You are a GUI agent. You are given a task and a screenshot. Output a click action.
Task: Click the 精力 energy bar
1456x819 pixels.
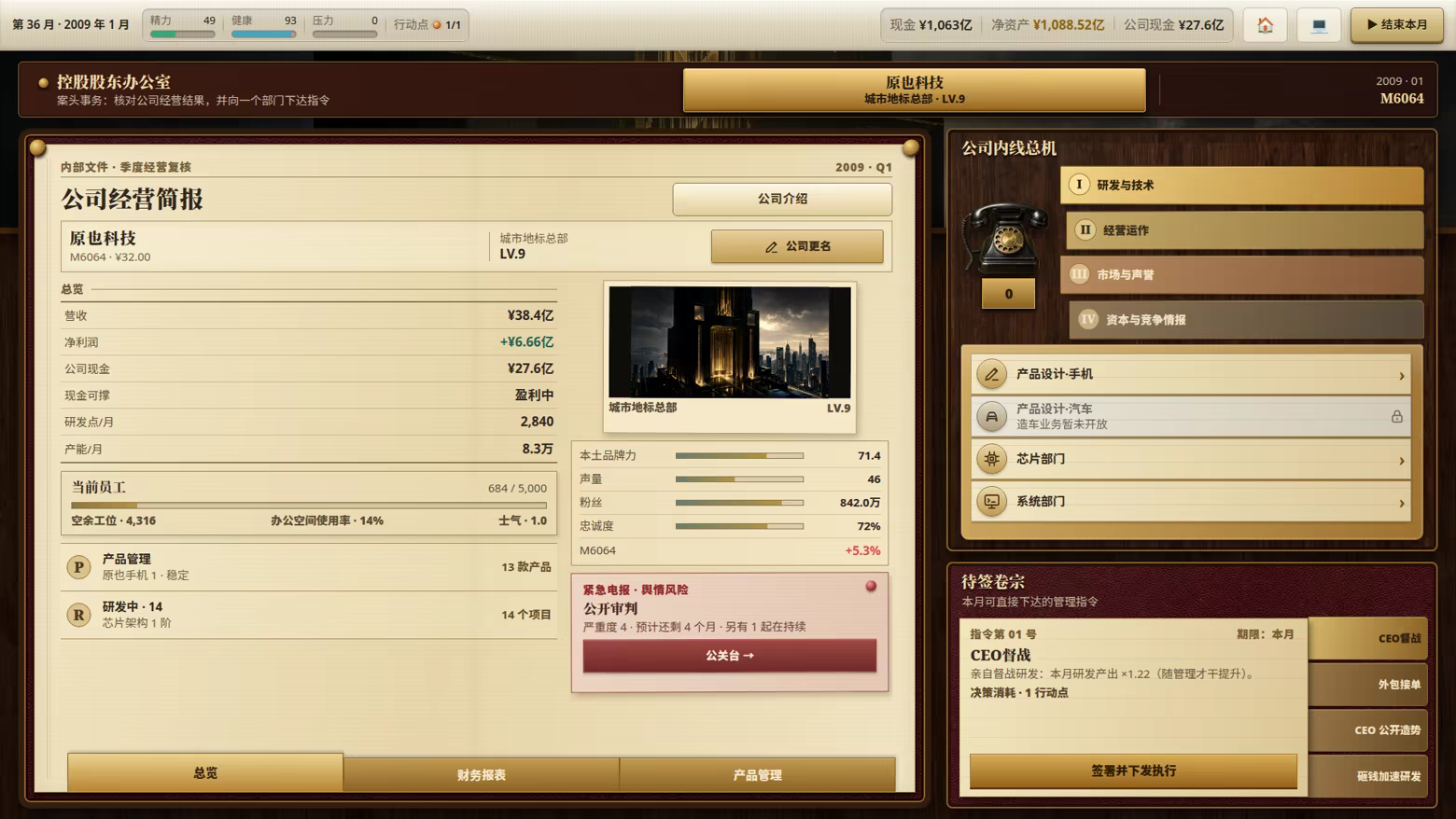(183, 35)
